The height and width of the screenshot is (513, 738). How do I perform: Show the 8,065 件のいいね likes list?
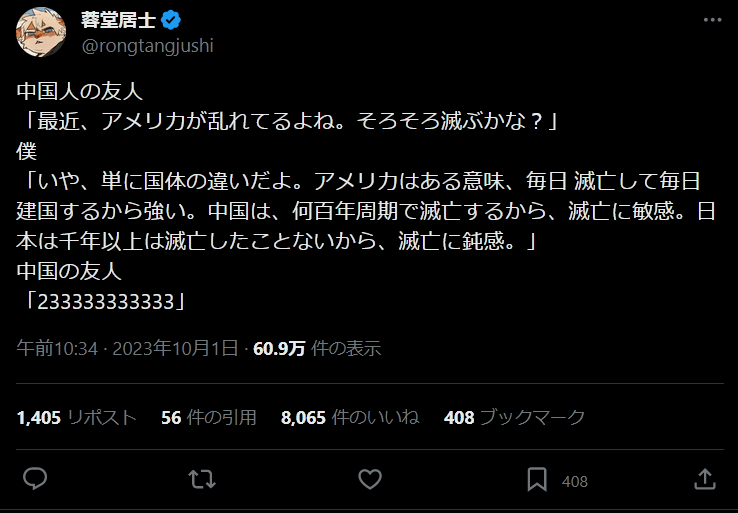coord(350,418)
